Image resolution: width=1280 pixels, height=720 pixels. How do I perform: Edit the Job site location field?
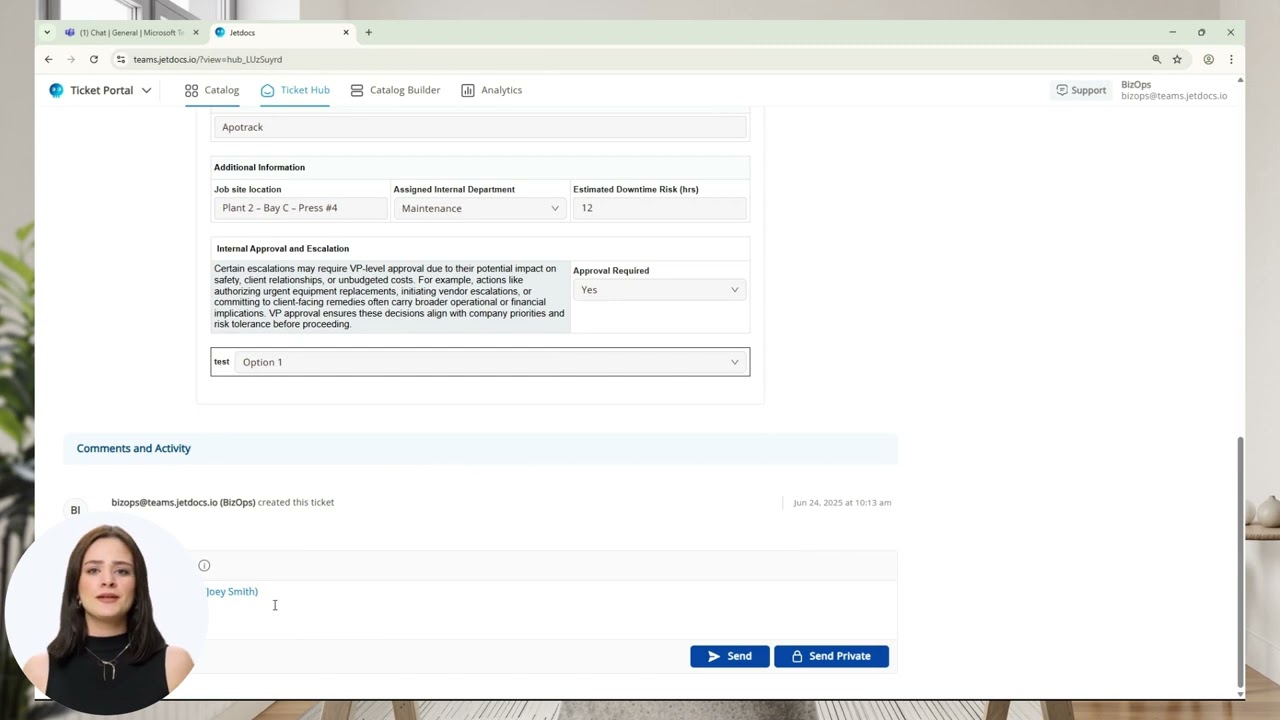coord(300,208)
